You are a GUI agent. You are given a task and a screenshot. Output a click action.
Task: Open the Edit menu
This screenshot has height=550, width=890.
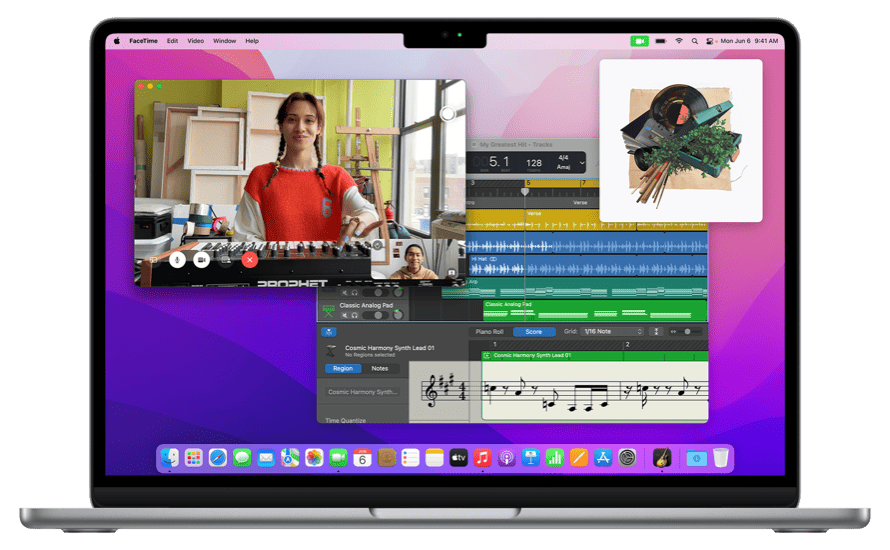pos(173,41)
